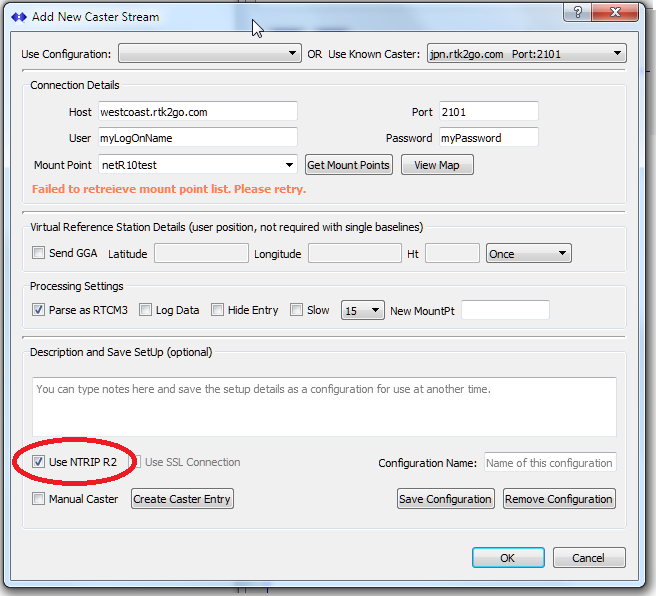Image resolution: width=656 pixels, height=596 pixels.
Task: Close the Add New Caster Stream dialog
Action: click(x=615, y=12)
